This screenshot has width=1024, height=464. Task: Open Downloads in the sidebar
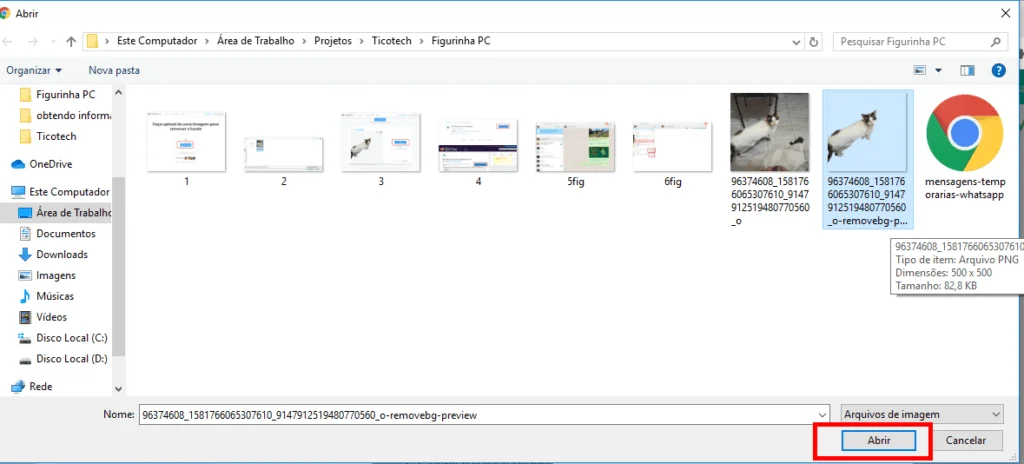coord(54,255)
